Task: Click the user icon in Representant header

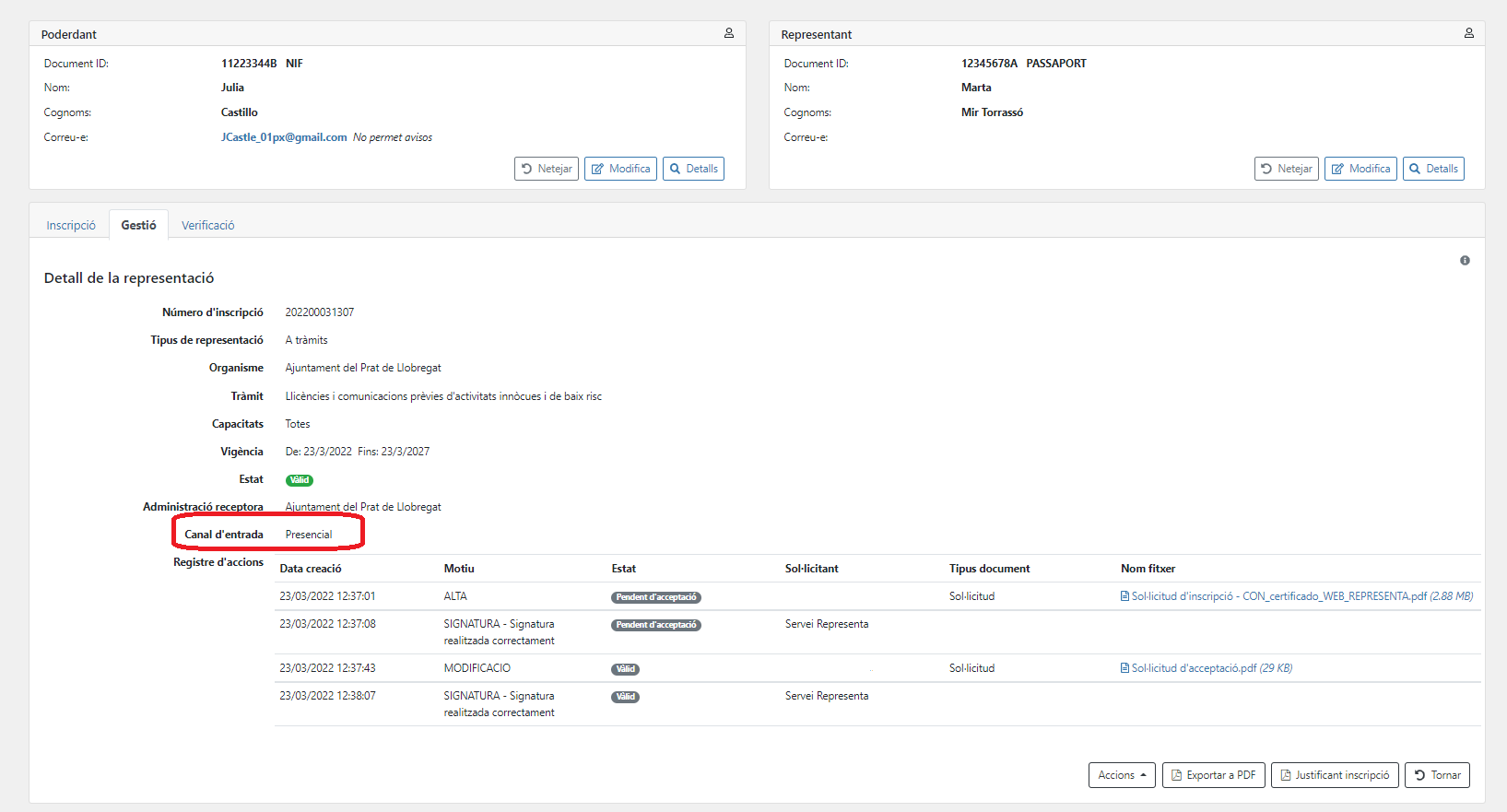Action: [1469, 33]
